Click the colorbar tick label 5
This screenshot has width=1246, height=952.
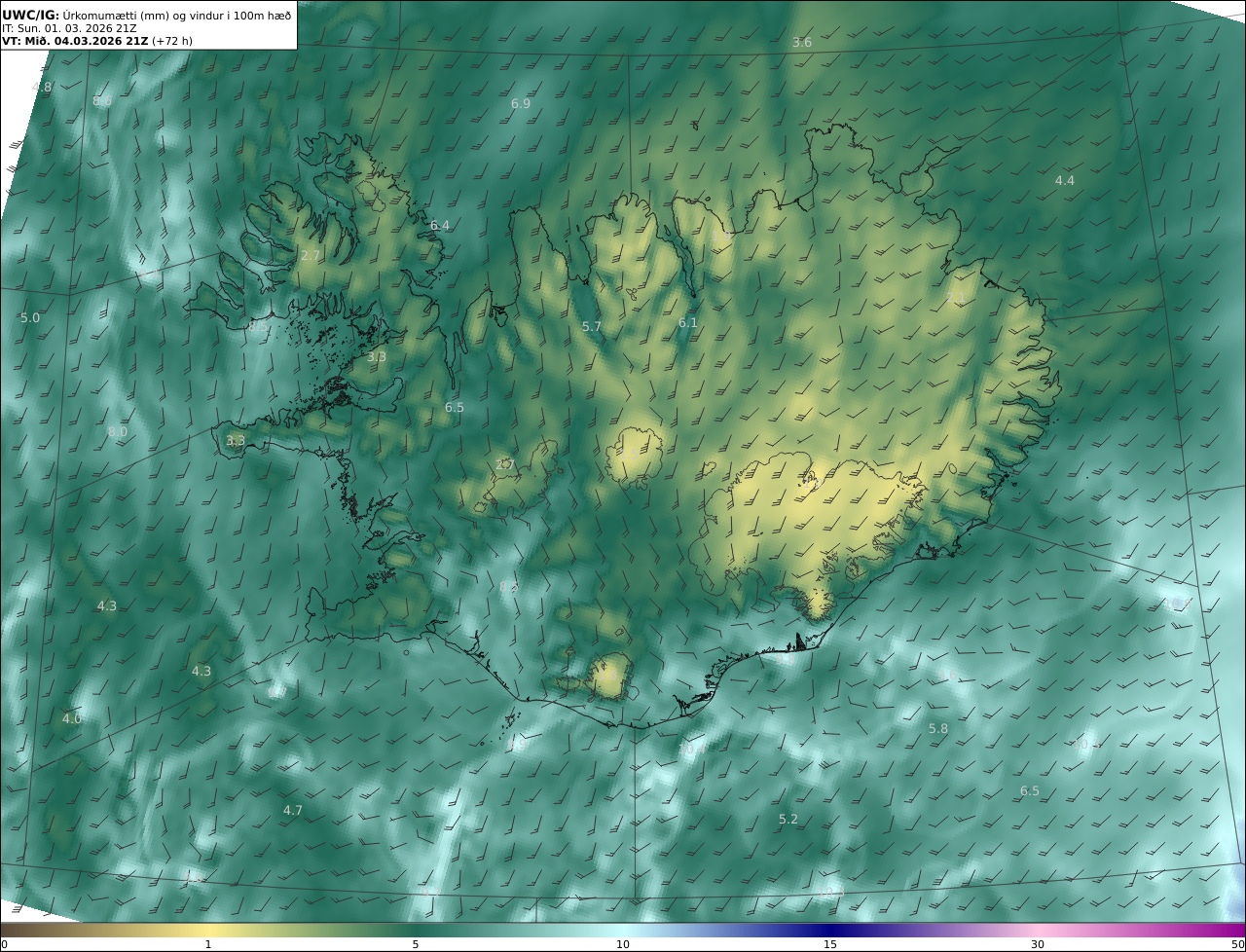tap(416, 944)
